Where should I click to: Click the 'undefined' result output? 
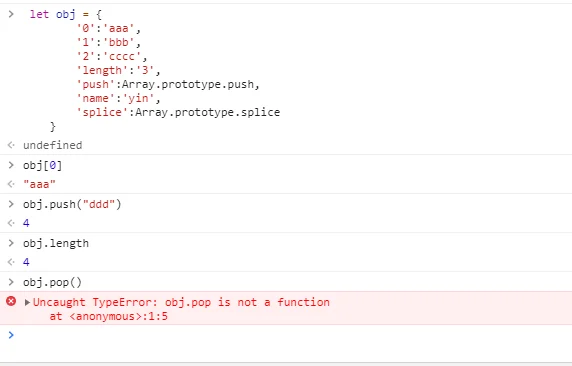(53, 145)
